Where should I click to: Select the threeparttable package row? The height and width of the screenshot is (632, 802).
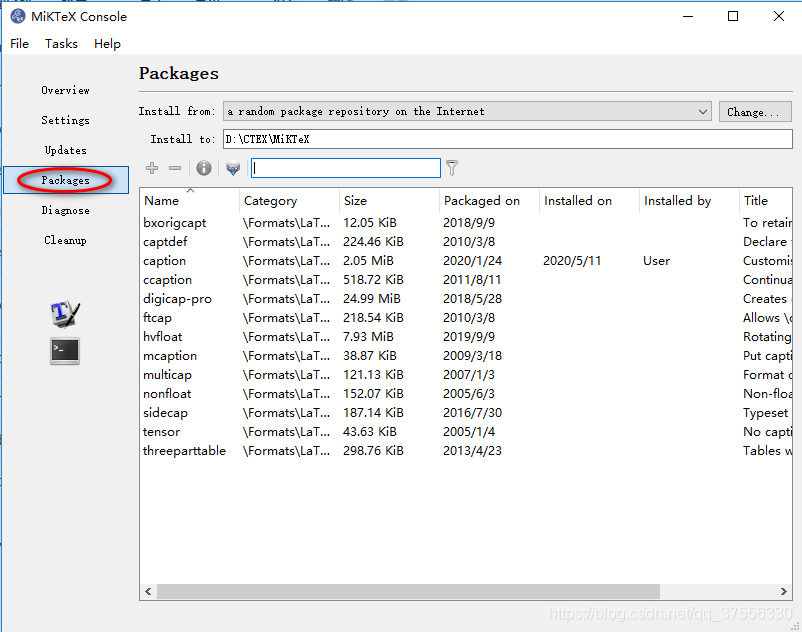pos(466,451)
